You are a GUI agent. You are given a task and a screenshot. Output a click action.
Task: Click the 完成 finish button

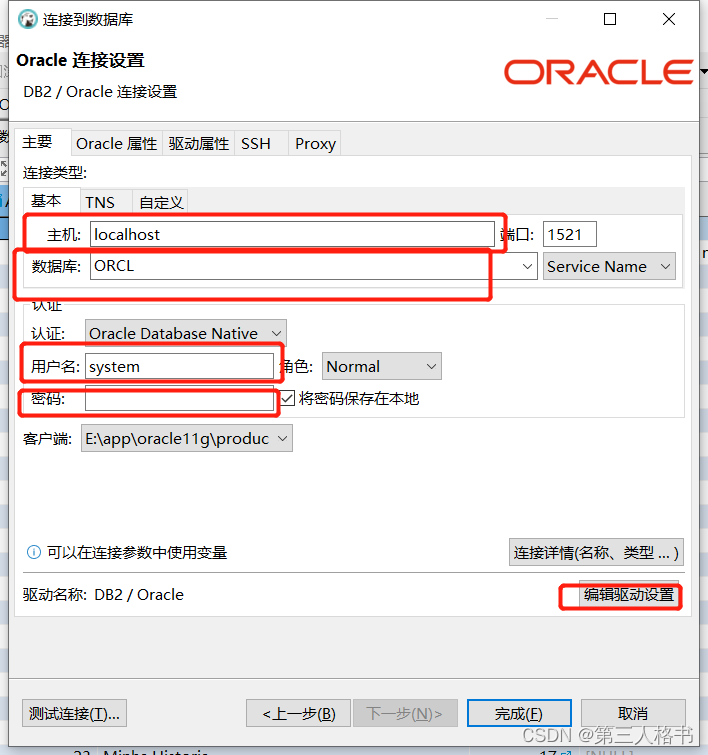click(519, 713)
